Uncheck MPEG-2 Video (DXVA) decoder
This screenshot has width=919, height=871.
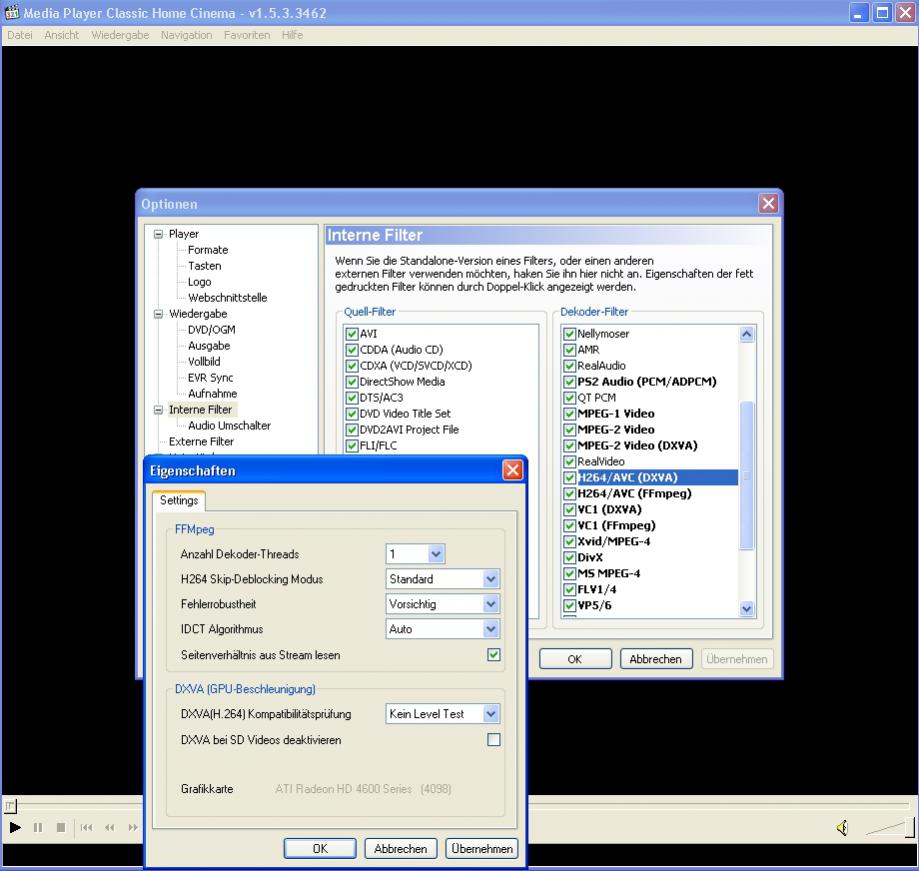[569, 445]
